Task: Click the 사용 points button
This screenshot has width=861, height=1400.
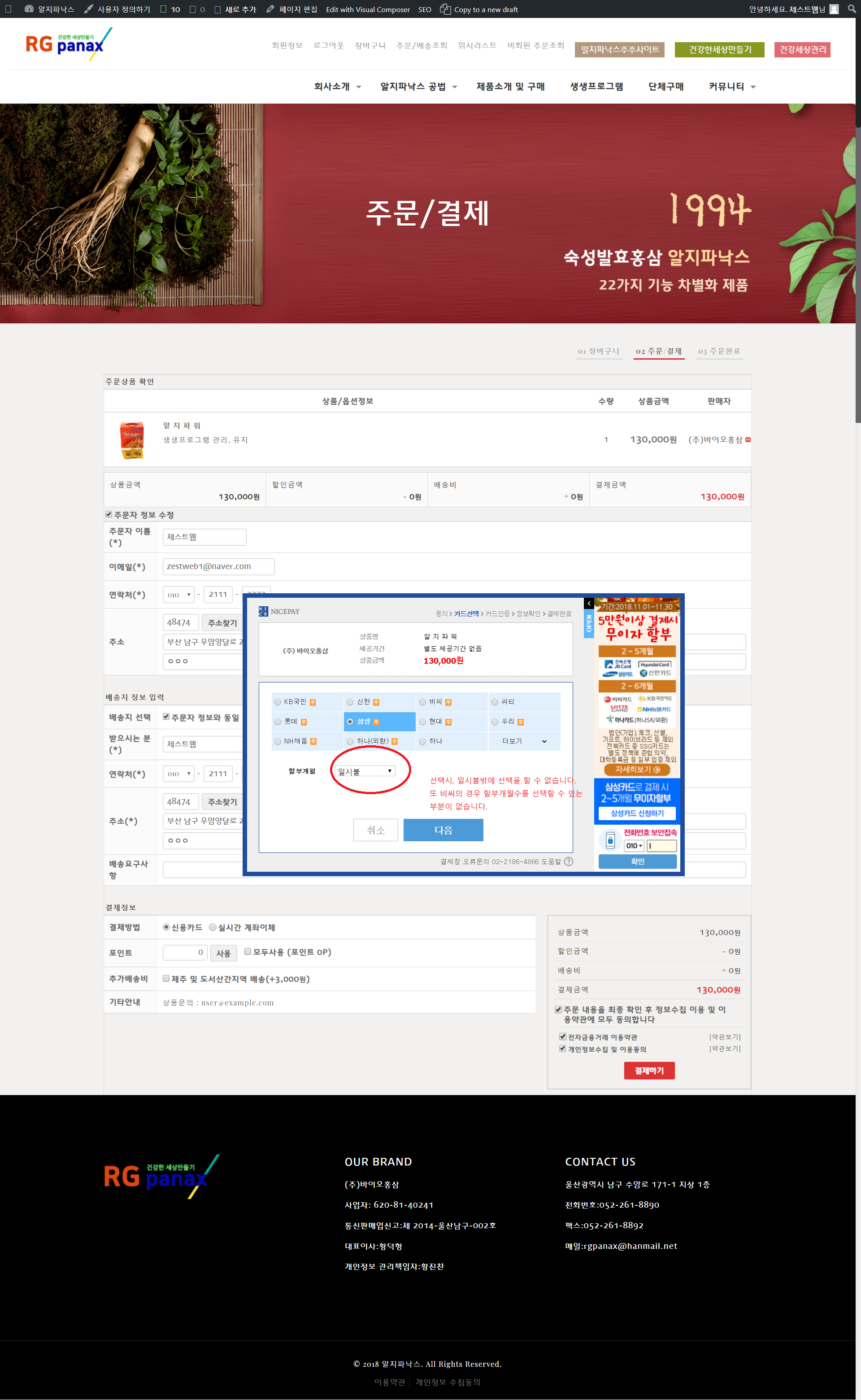Action: click(x=223, y=953)
